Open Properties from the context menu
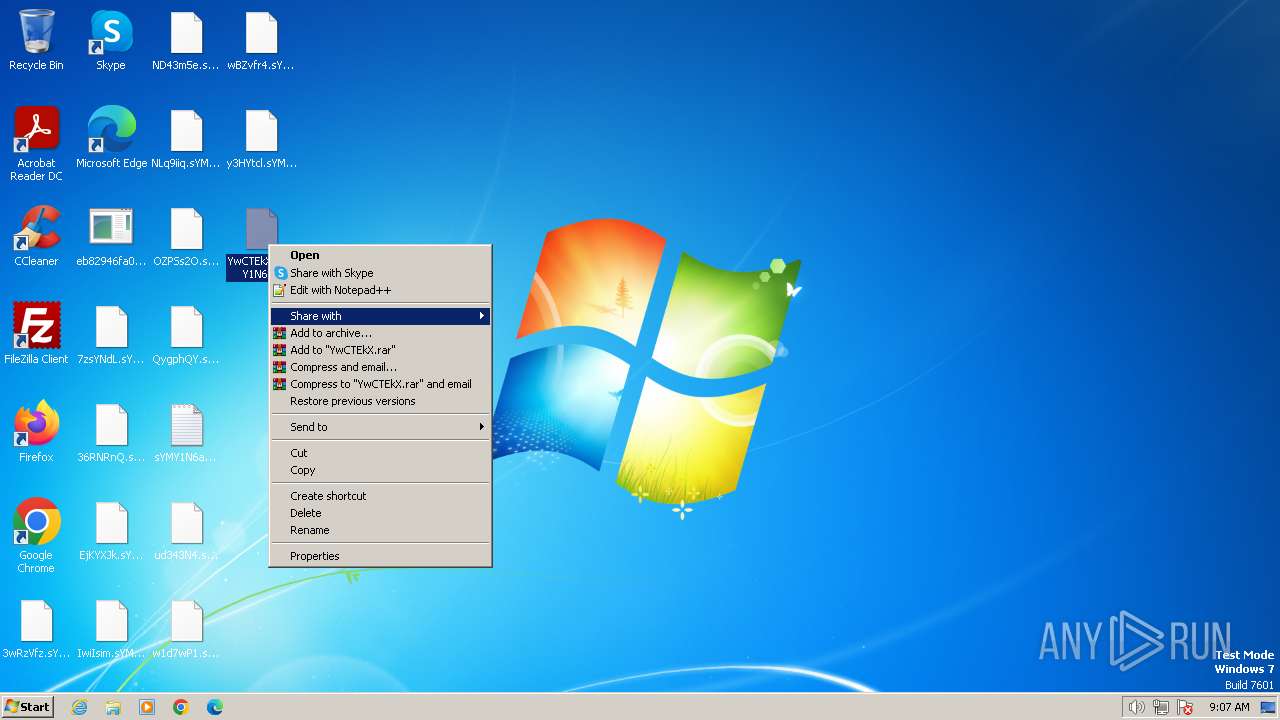The width and height of the screenshot is (1280, 720). pos(380,556)
